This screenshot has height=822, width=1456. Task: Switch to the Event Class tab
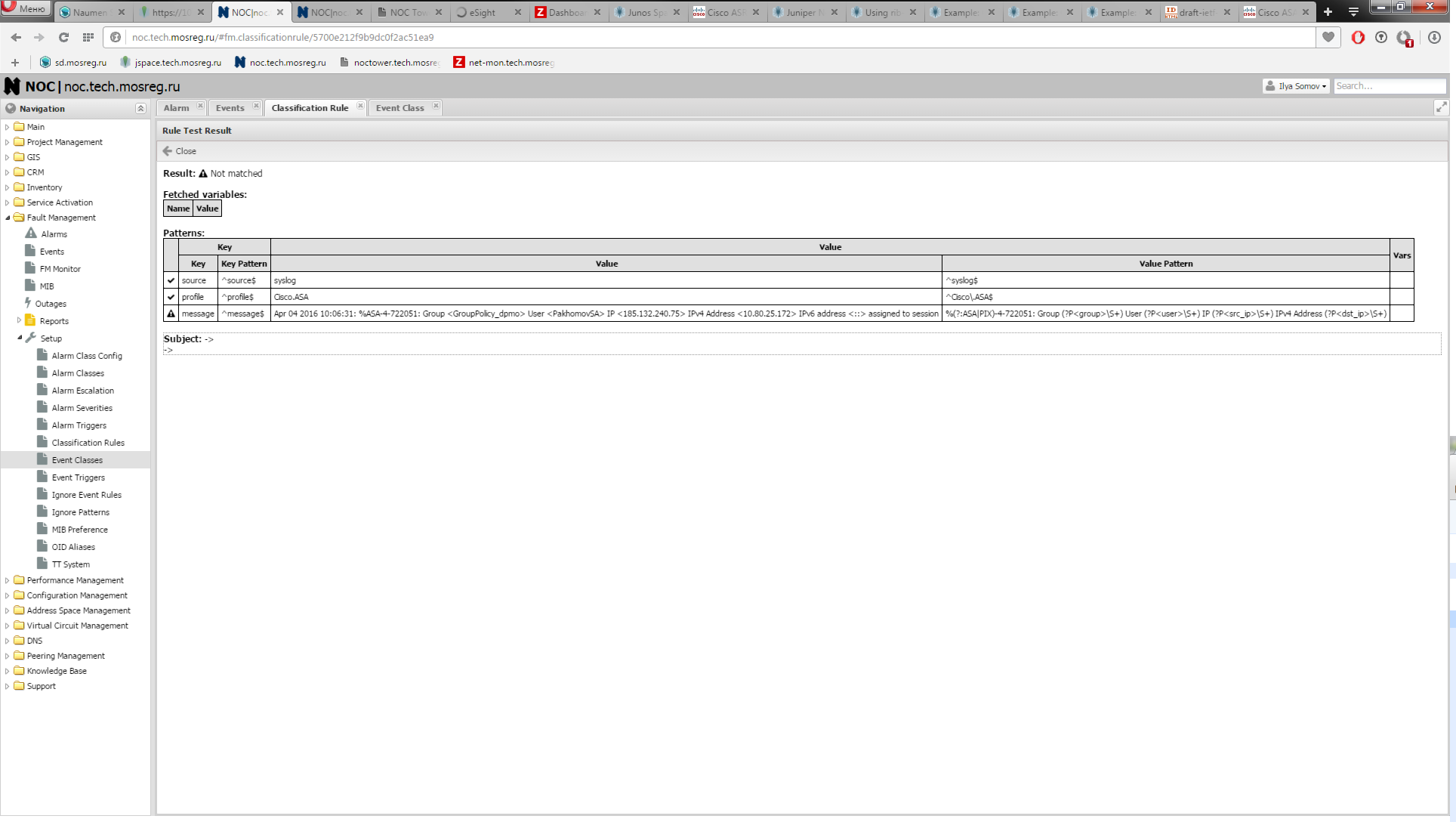399,108
